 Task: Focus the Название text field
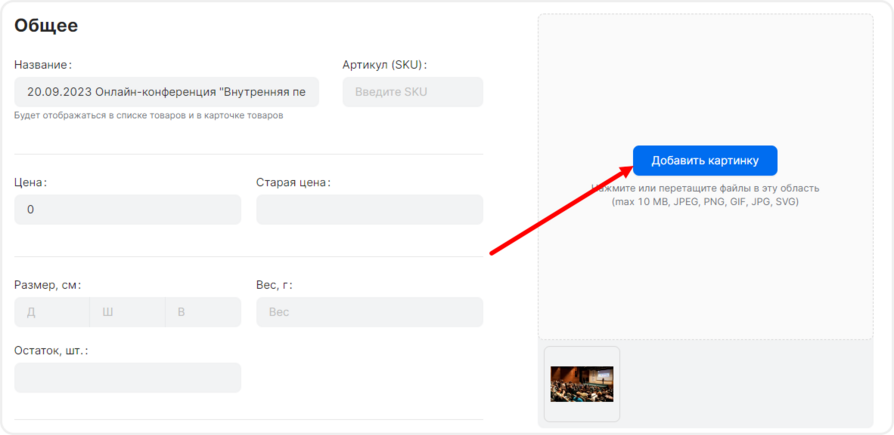pyautogui.click(x=166, y=92)
